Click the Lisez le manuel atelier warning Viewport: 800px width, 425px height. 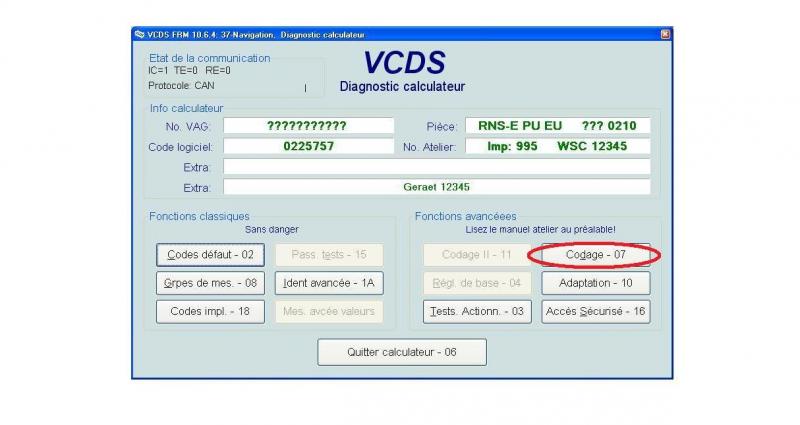[540, 230]
